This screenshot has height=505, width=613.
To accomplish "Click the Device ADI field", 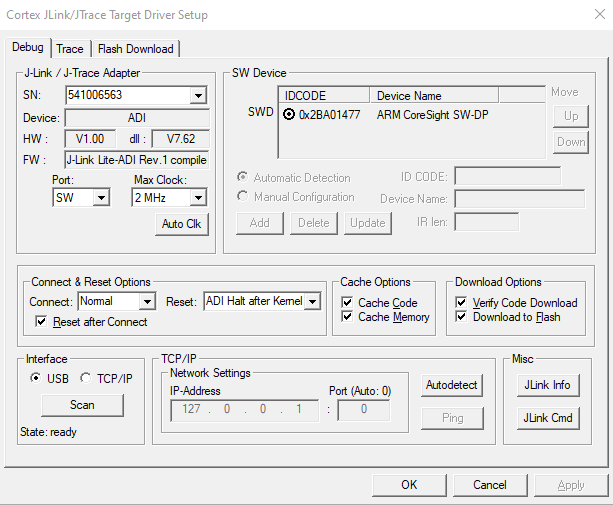I will pos(137,118).
